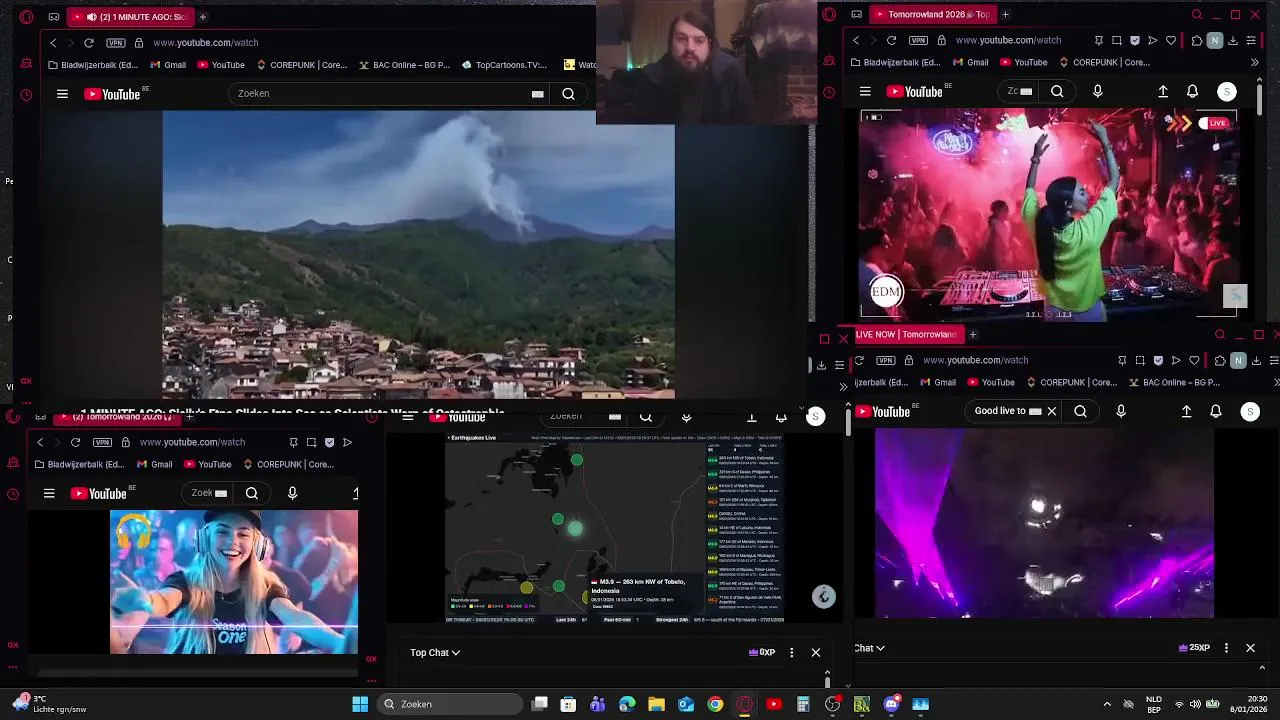
Task: Open COREPUNK bookmark in top-left Etna window
Action: pos(302,65)
